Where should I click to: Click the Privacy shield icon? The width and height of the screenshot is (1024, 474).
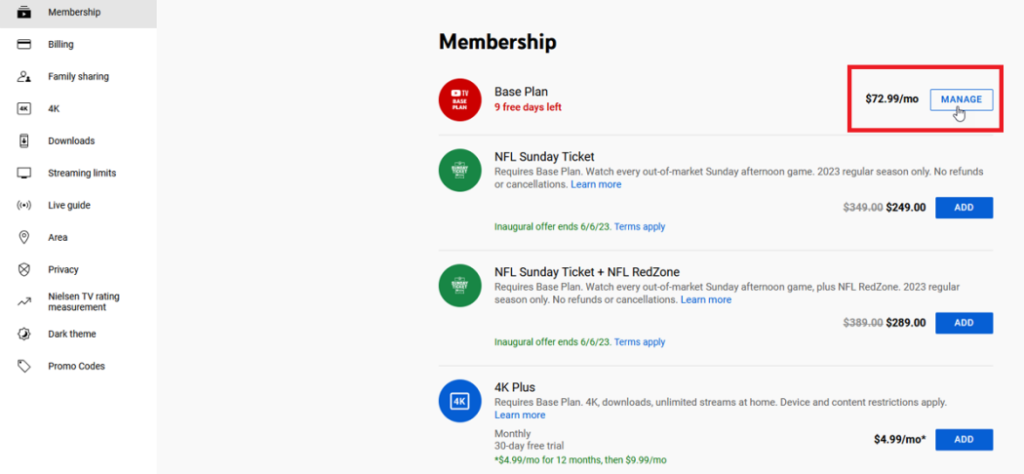[x=24, y=270]
